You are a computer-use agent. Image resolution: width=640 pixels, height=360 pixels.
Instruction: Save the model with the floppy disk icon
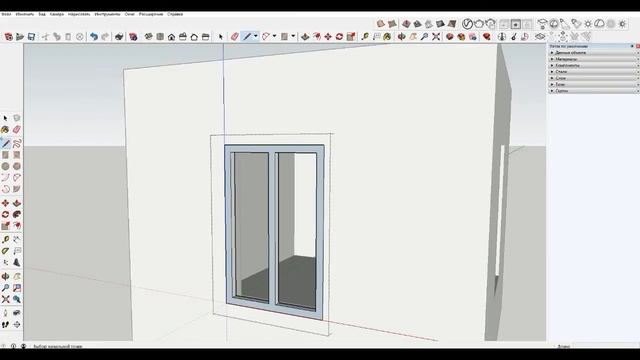point(31,37)
